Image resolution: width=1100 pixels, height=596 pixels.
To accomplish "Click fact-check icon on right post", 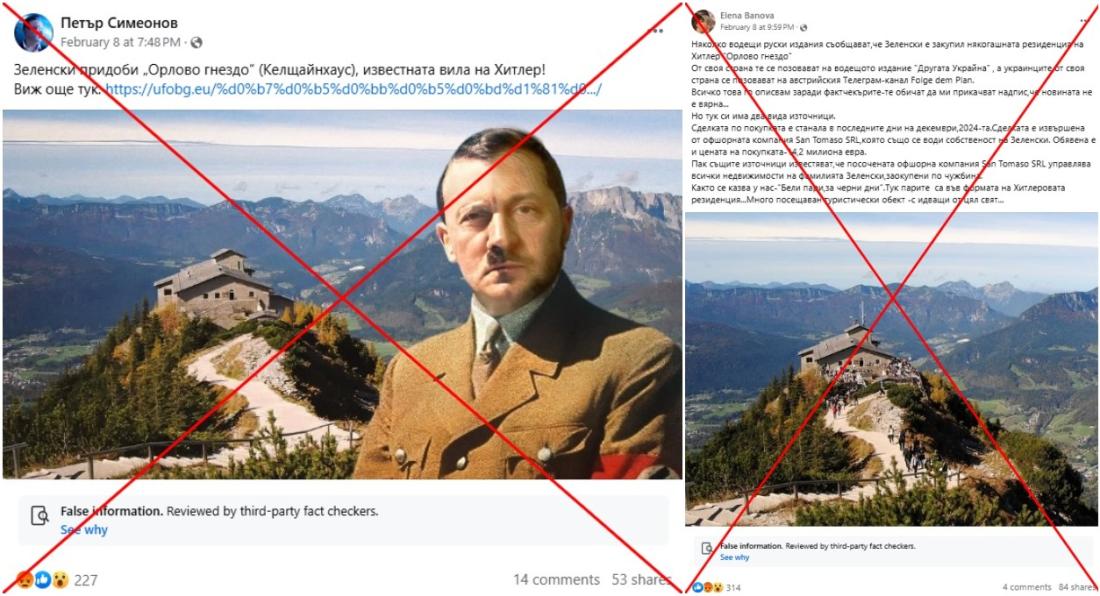I will [707, 548].
